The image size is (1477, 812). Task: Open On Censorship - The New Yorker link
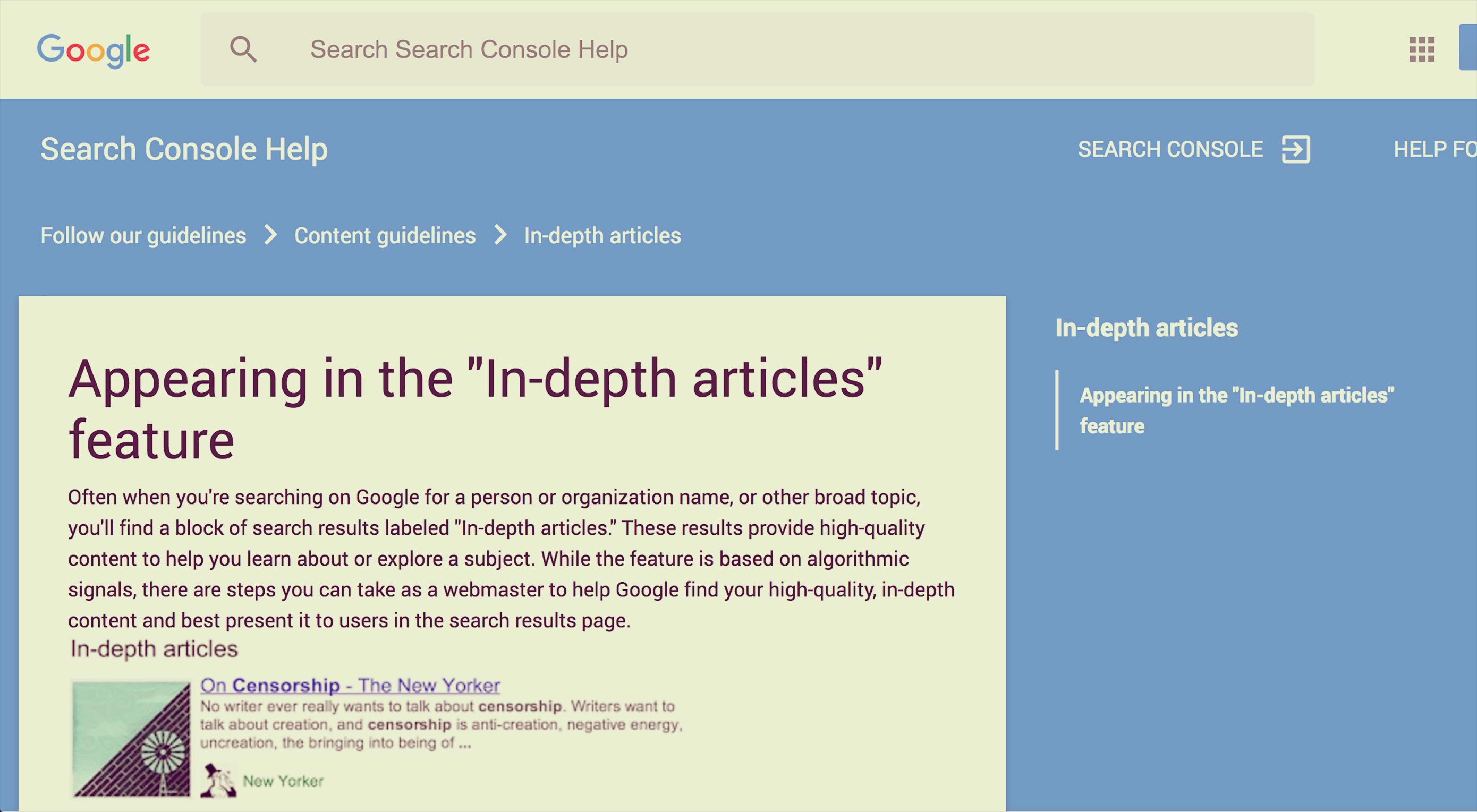(350, 686)
